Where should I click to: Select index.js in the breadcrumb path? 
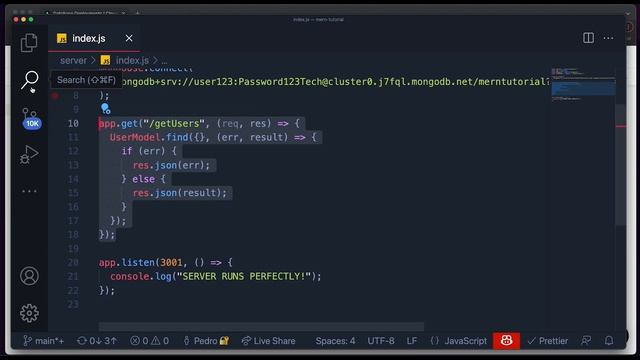[132, 60]
